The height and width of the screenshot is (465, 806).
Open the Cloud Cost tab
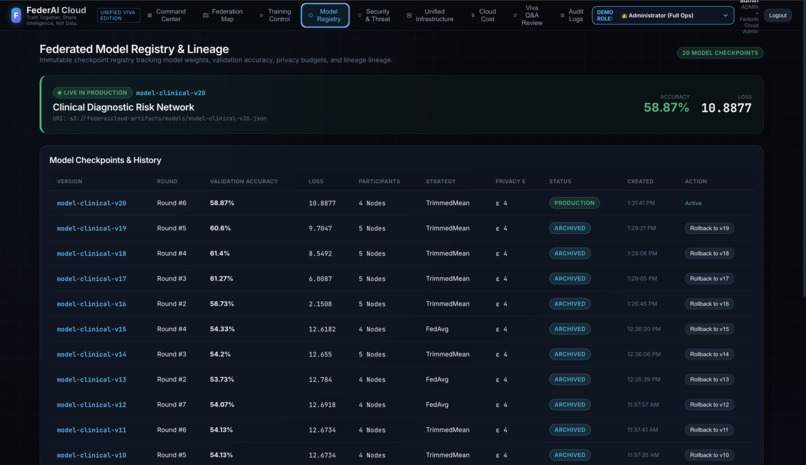pyautogui.click(x=484, y=15)
